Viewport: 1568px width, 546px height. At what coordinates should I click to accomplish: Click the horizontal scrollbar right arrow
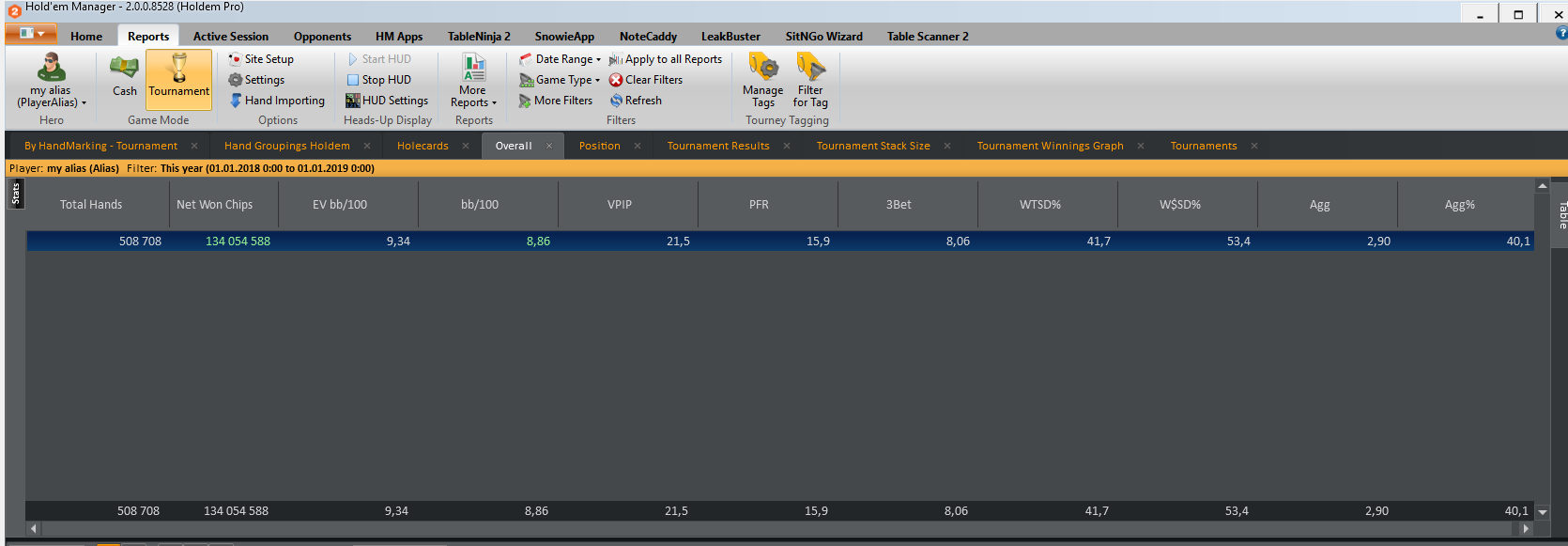[x=1526, y=529]
